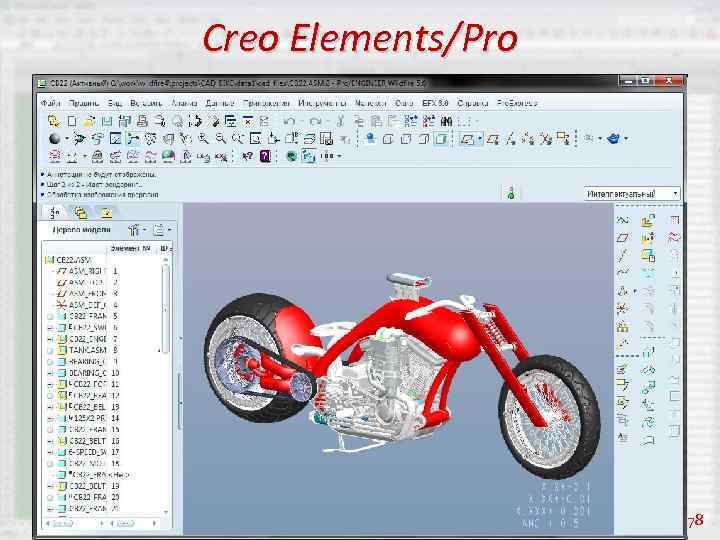Open dropdown arrow beside shaded sphere icon
The width and height of the screenshot is (720, 540).
pyautogui.click(x=67, y=138)
